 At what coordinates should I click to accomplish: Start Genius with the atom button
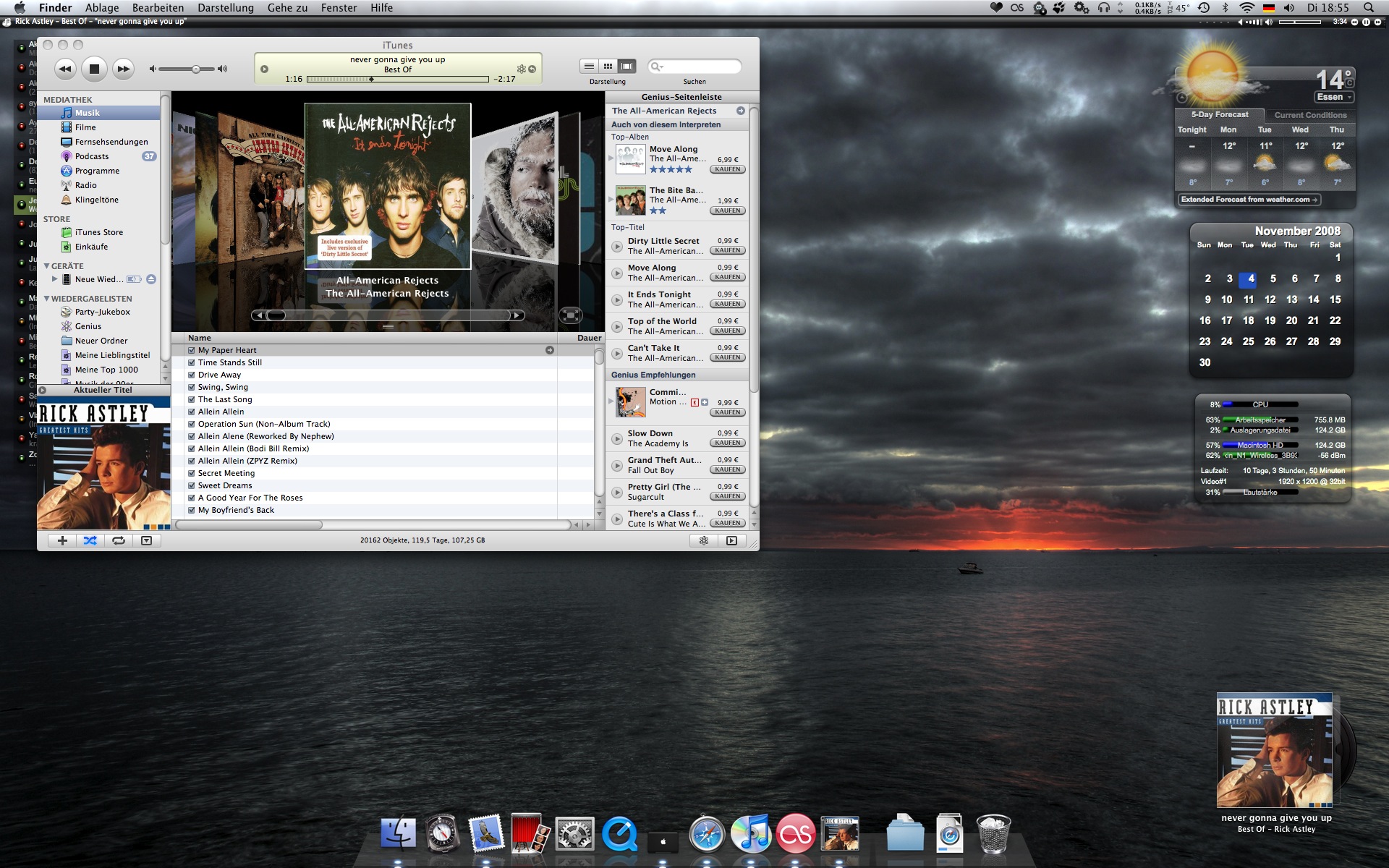click(x=703, y=540)
